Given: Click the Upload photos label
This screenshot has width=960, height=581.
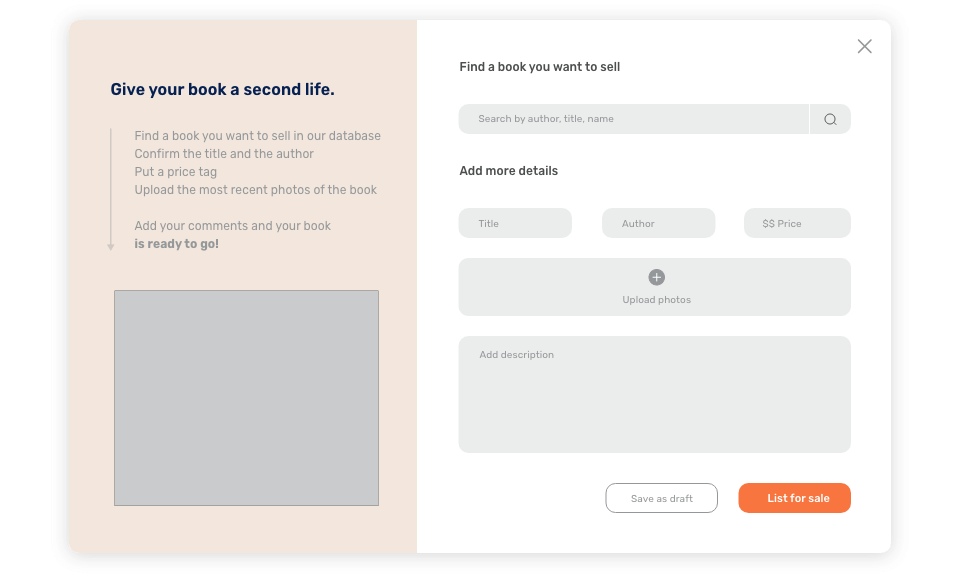Looking at the screenshot, I should pos(656,300).
